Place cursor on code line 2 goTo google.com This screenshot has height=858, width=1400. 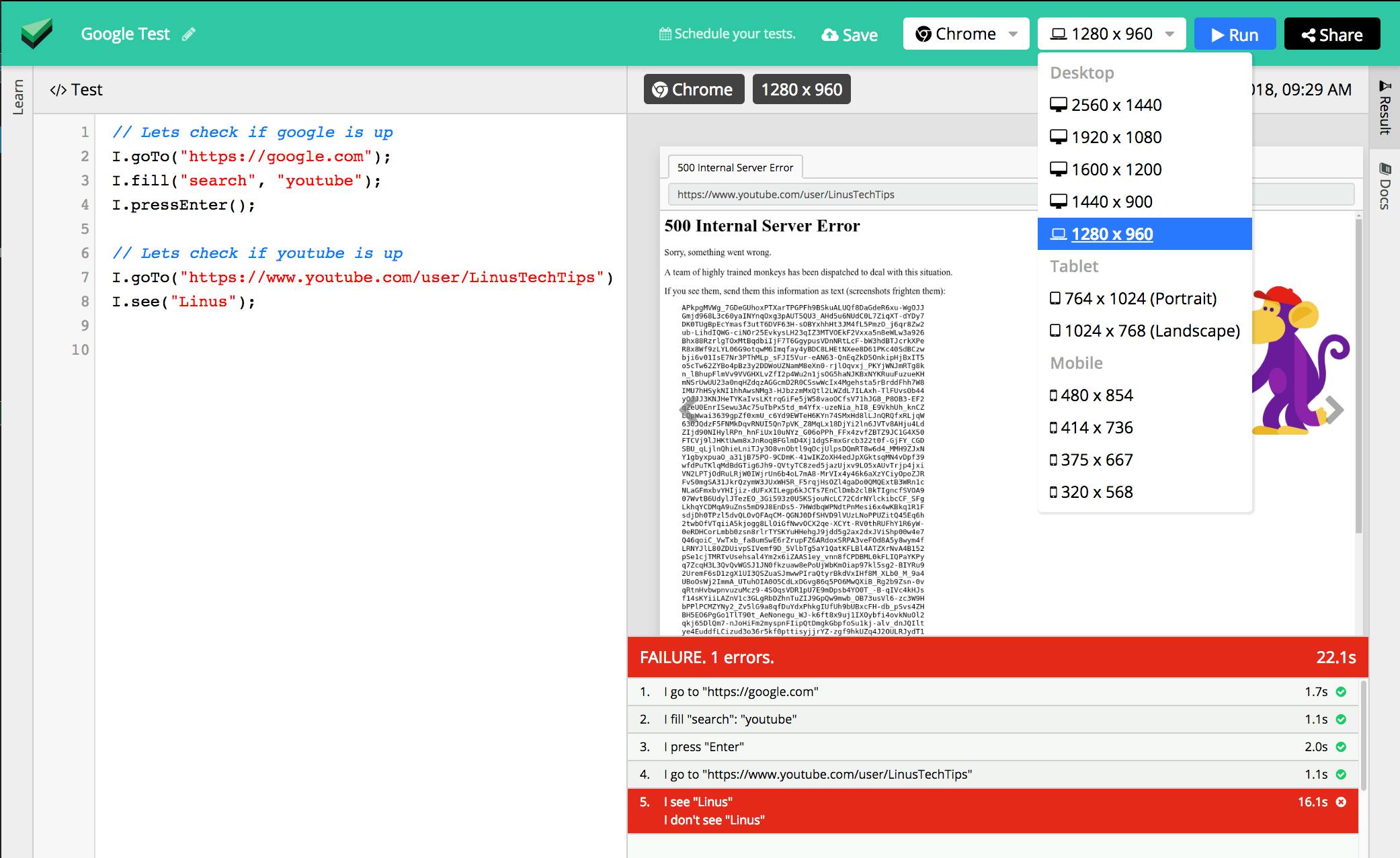[x=251, y=157]
